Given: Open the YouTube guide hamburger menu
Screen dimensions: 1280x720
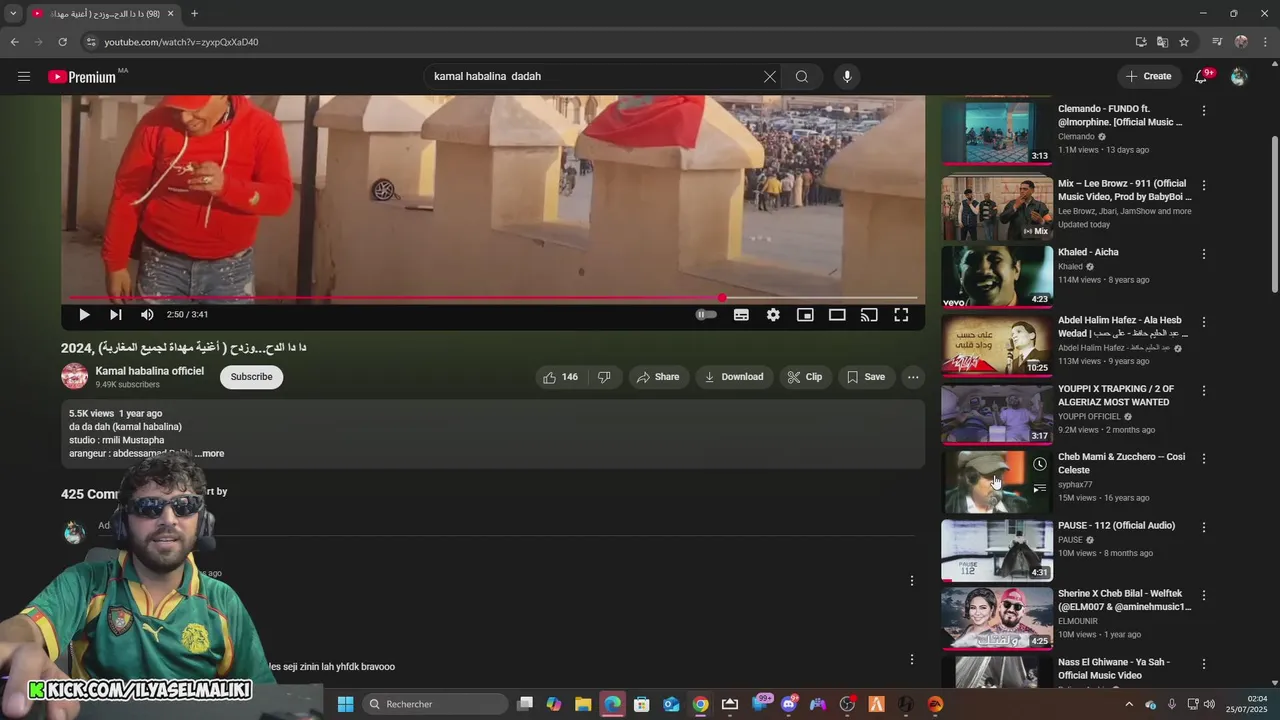Looking at the screenshot, I should (x=24, y=76).
